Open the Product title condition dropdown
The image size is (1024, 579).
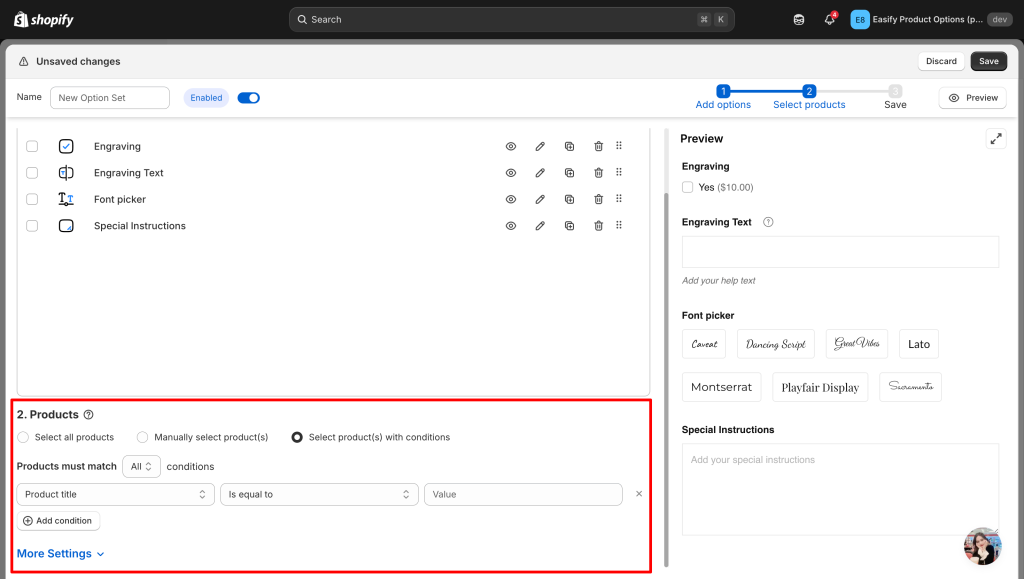[115, 494]
